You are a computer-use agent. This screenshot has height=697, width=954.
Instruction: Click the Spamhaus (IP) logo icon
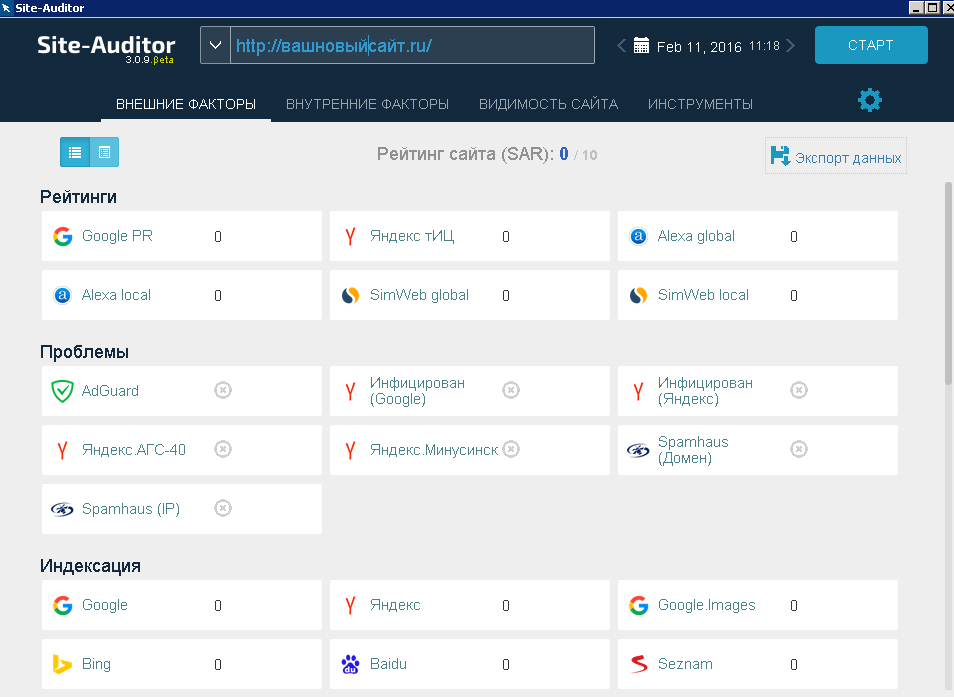pyautogui.click(x=62, y=509)
